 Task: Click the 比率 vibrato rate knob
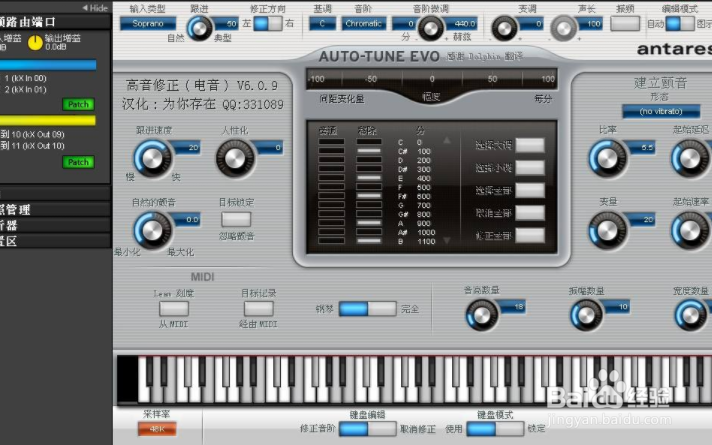point(608,158)
